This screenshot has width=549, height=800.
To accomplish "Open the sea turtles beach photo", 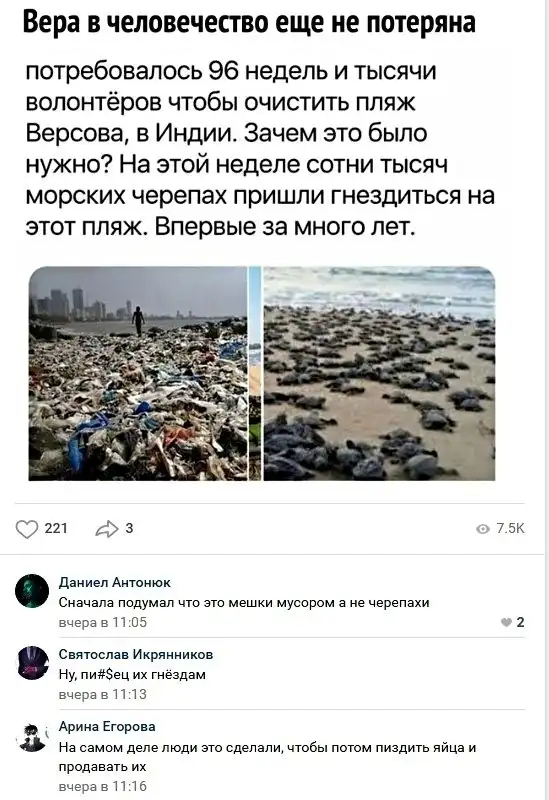I will pyautogui.click(x=379, y=373).
